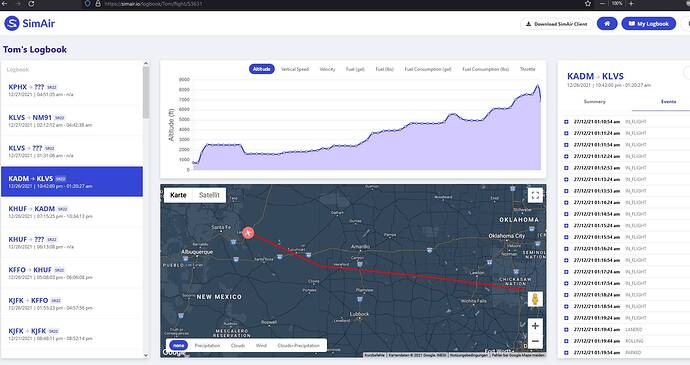Click the Oklahoma City label on map
Image resolution: width=690 pixels, height=365 pixels.
tap(506, 236)
